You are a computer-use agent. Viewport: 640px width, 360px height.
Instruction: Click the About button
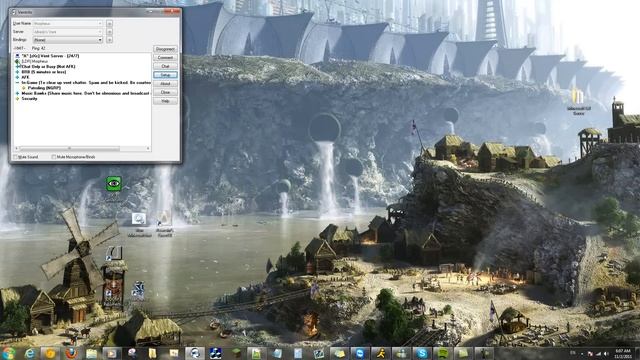pos(165,84)
